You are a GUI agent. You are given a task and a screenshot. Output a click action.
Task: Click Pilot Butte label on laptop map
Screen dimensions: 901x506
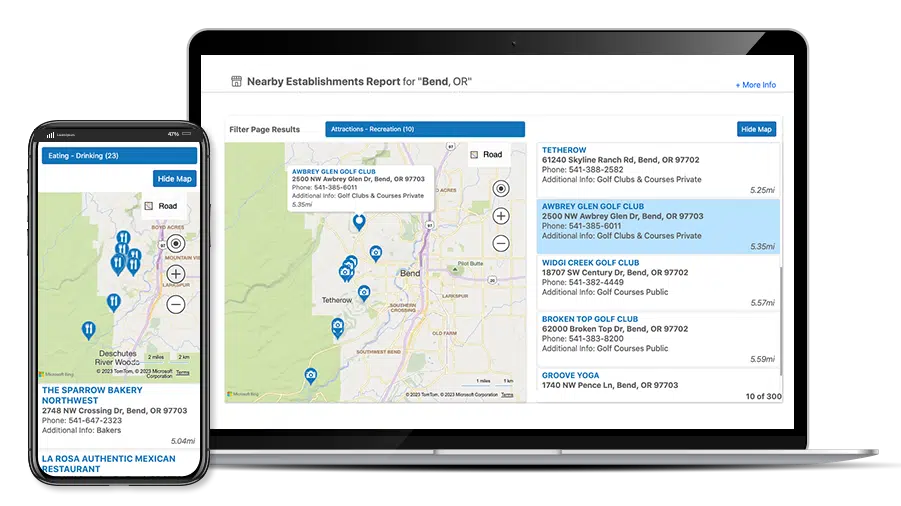click(x=470, y=264)
